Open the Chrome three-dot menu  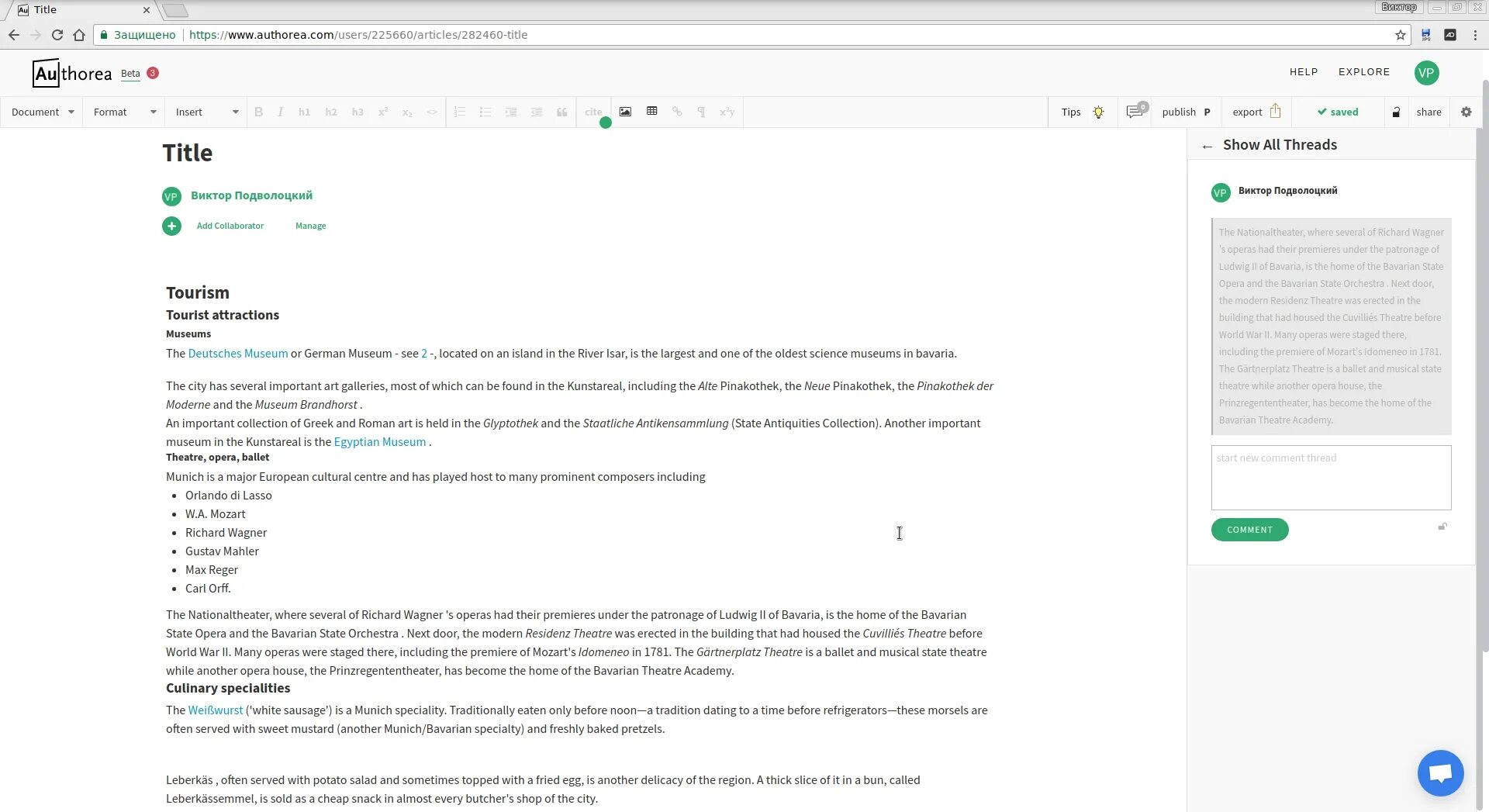[1474, 34]
